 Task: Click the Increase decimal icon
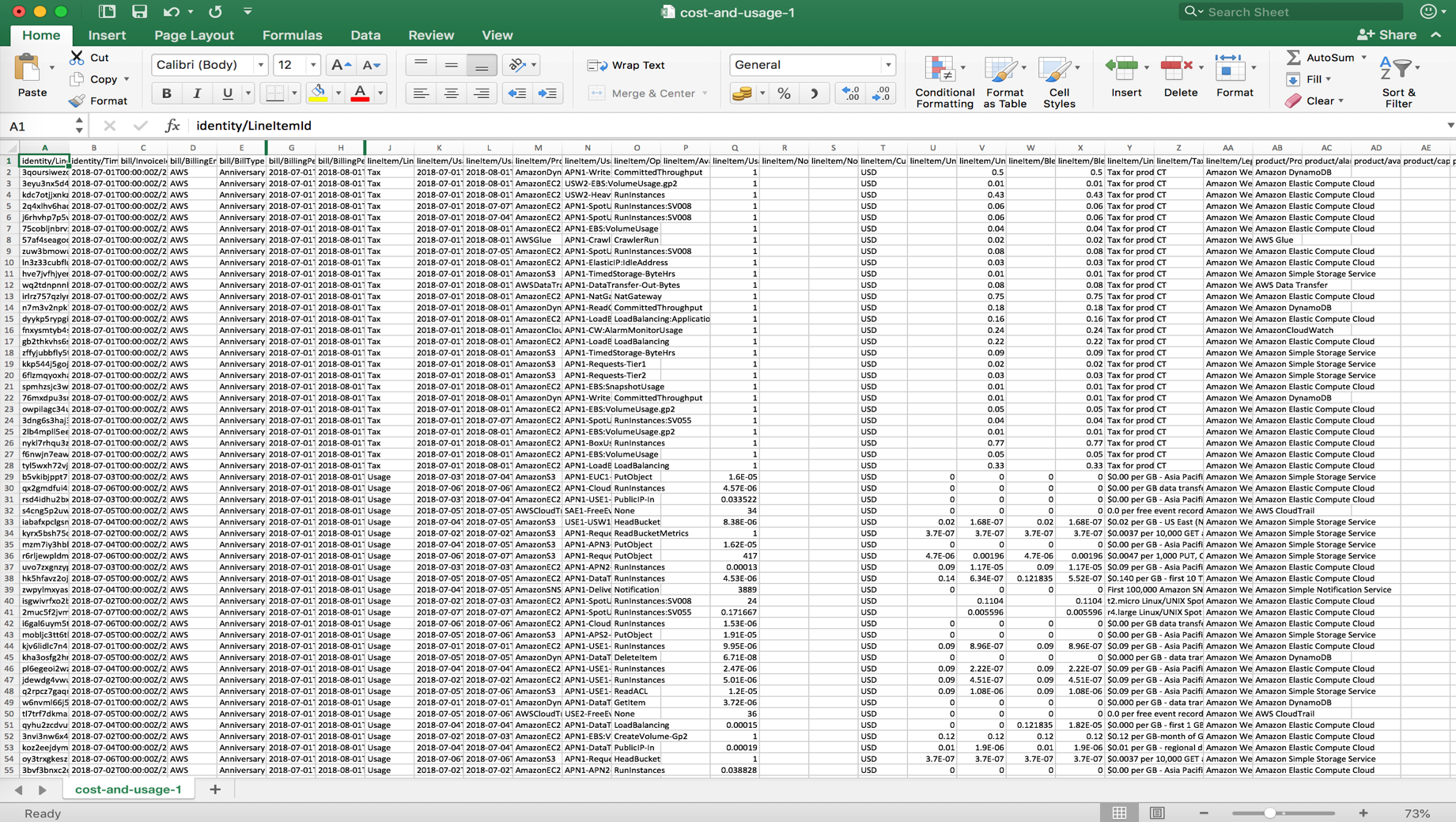[851, 93]
